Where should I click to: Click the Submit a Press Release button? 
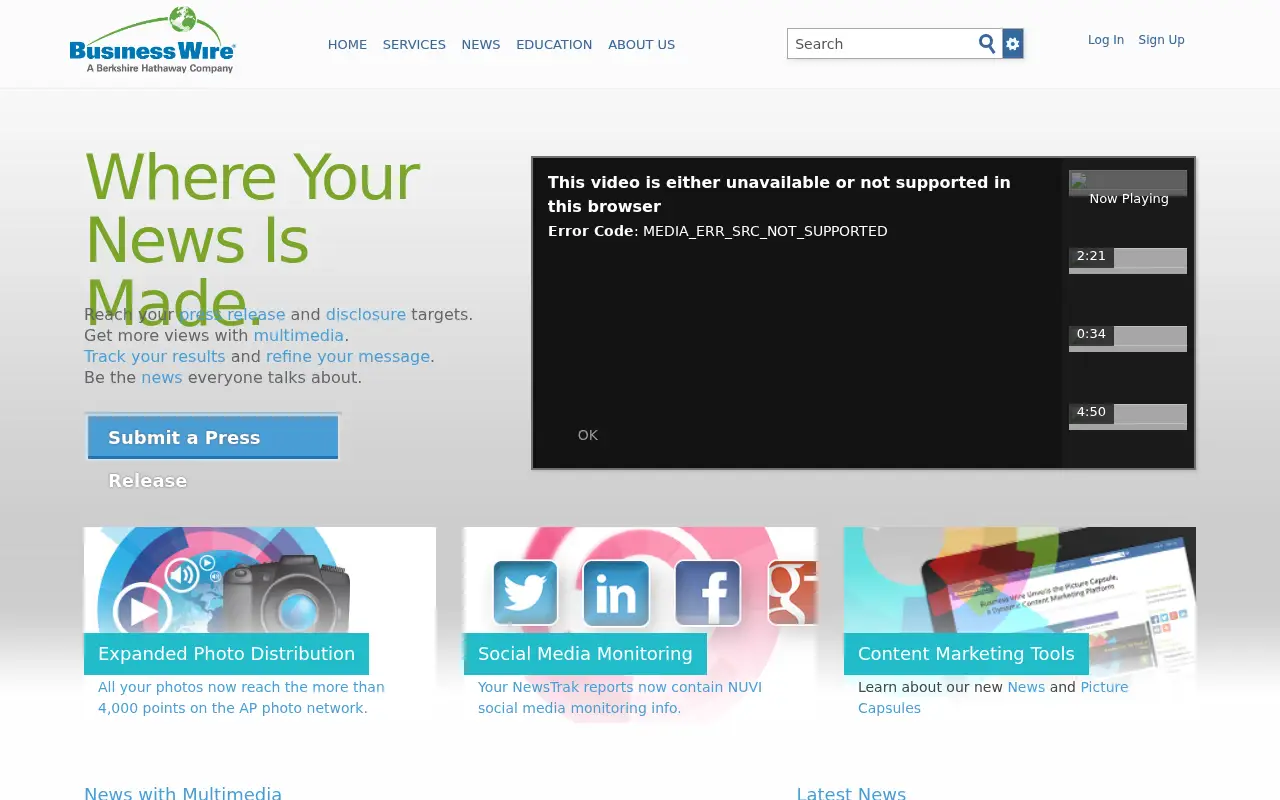click(x=213, y=437)
